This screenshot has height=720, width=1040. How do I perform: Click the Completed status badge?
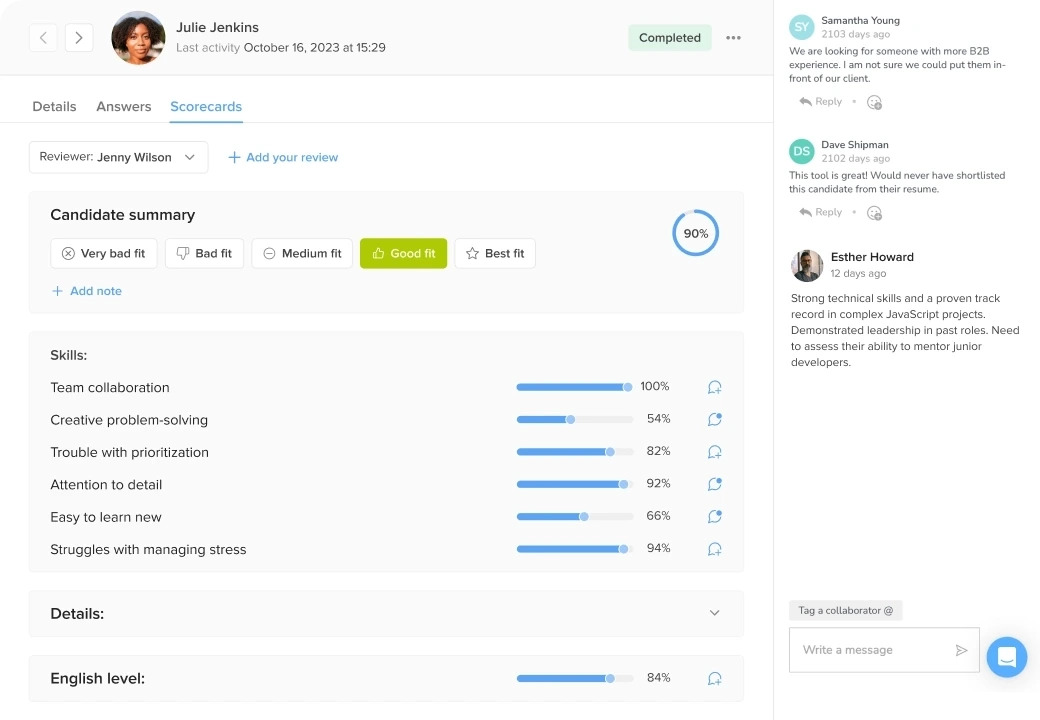pos(669,38)
